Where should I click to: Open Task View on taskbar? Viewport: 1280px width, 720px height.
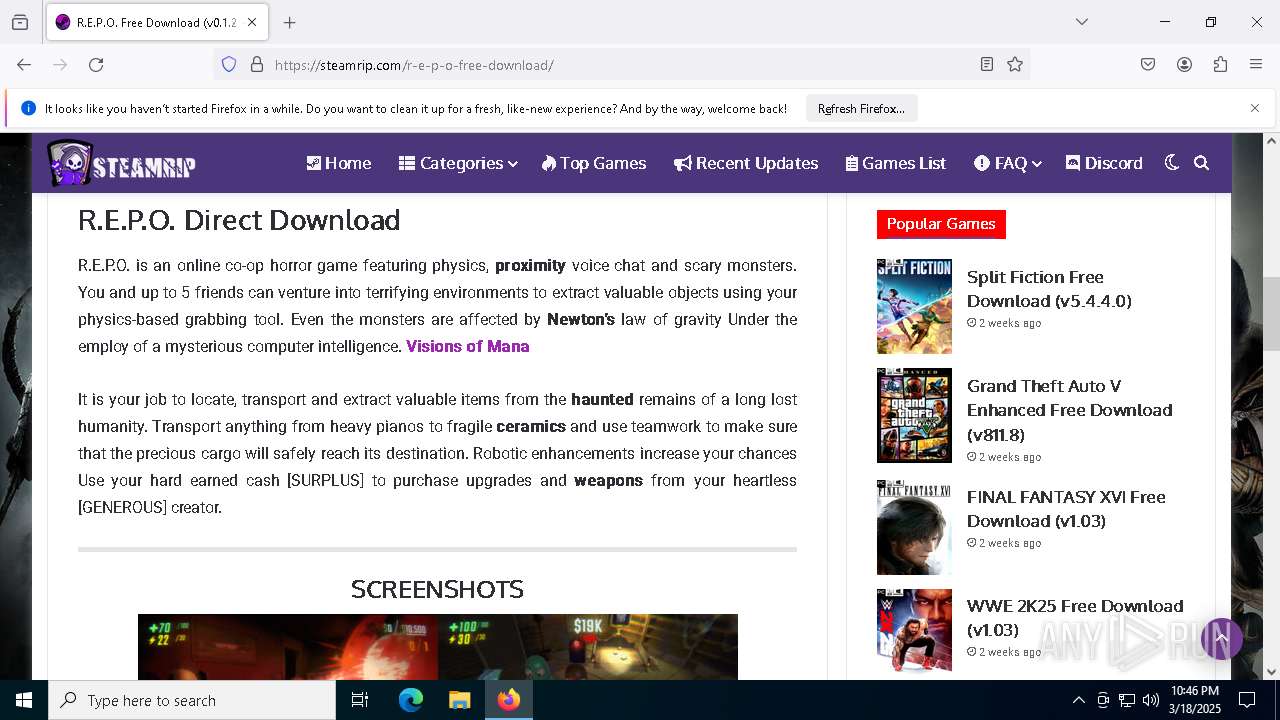tap(360, 700)
